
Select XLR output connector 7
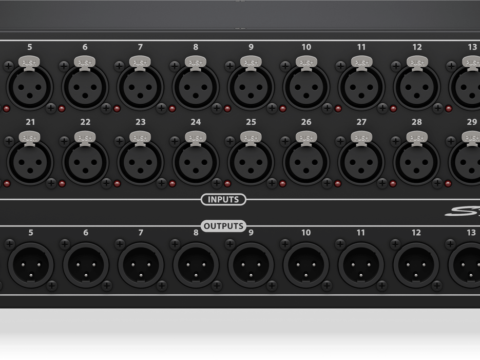(x=141, y=265)
